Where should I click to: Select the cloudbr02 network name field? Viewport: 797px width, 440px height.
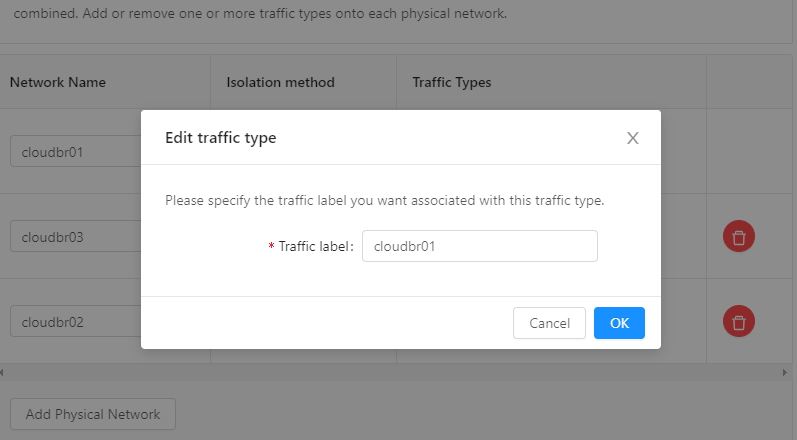click(x=76, y=321)
